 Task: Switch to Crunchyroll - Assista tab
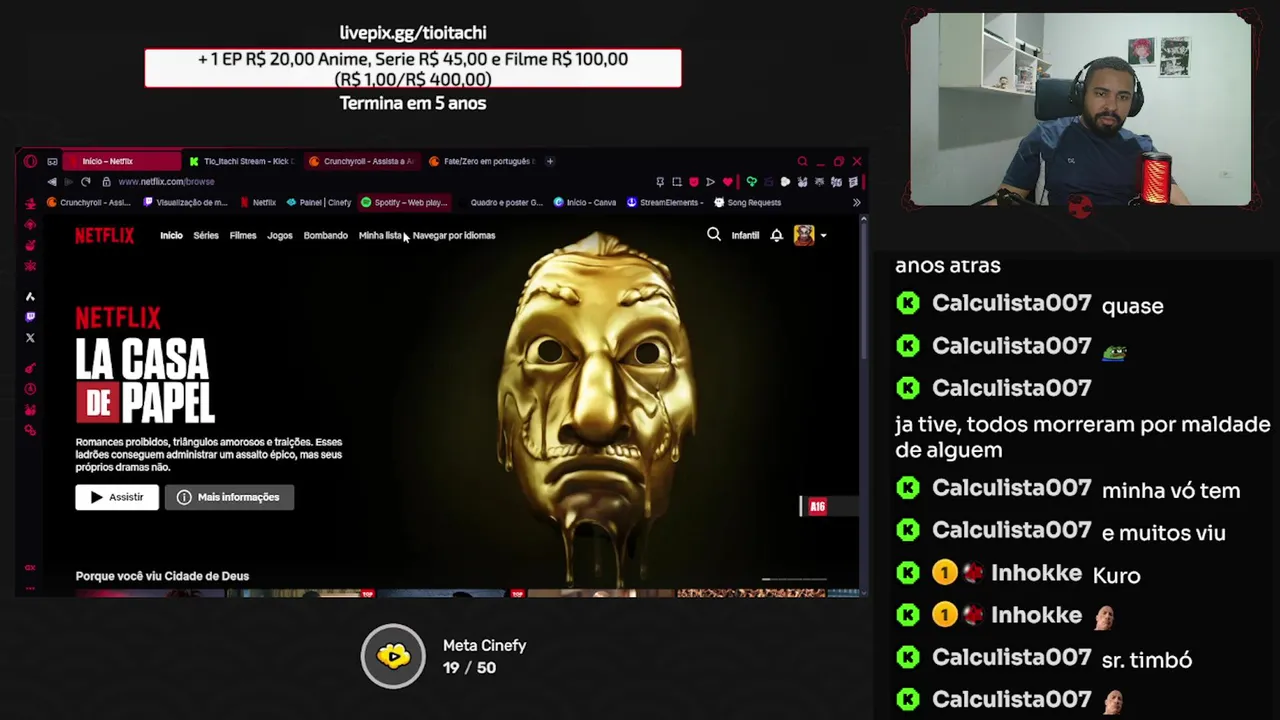pos(365,161)
